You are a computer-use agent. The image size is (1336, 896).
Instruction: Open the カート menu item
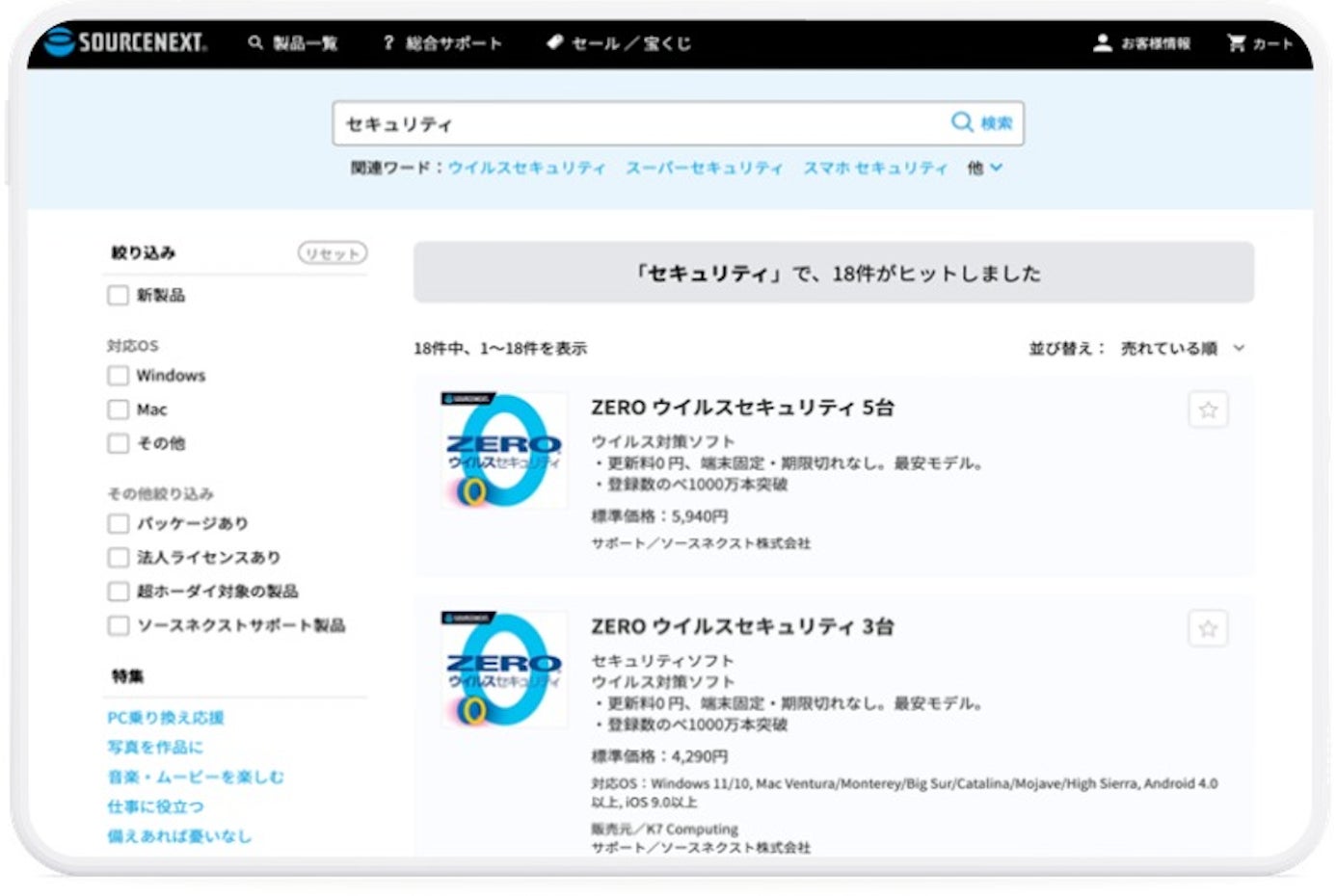[x=1272, y=42]
